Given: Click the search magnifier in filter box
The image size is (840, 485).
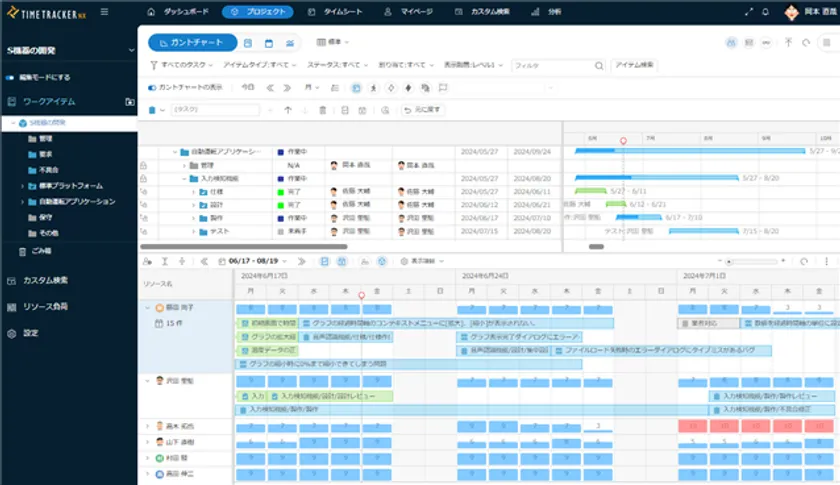Looking at the screenshot, I should [x=599, y=65].
